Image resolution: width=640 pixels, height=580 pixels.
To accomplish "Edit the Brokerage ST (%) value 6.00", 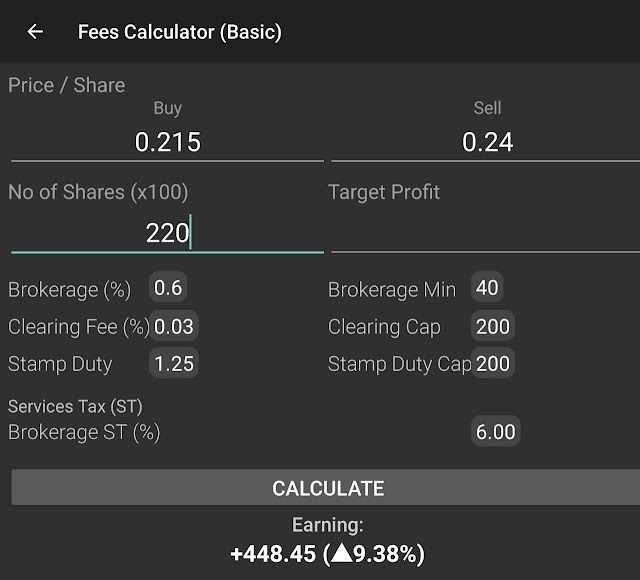I will 495,432.
